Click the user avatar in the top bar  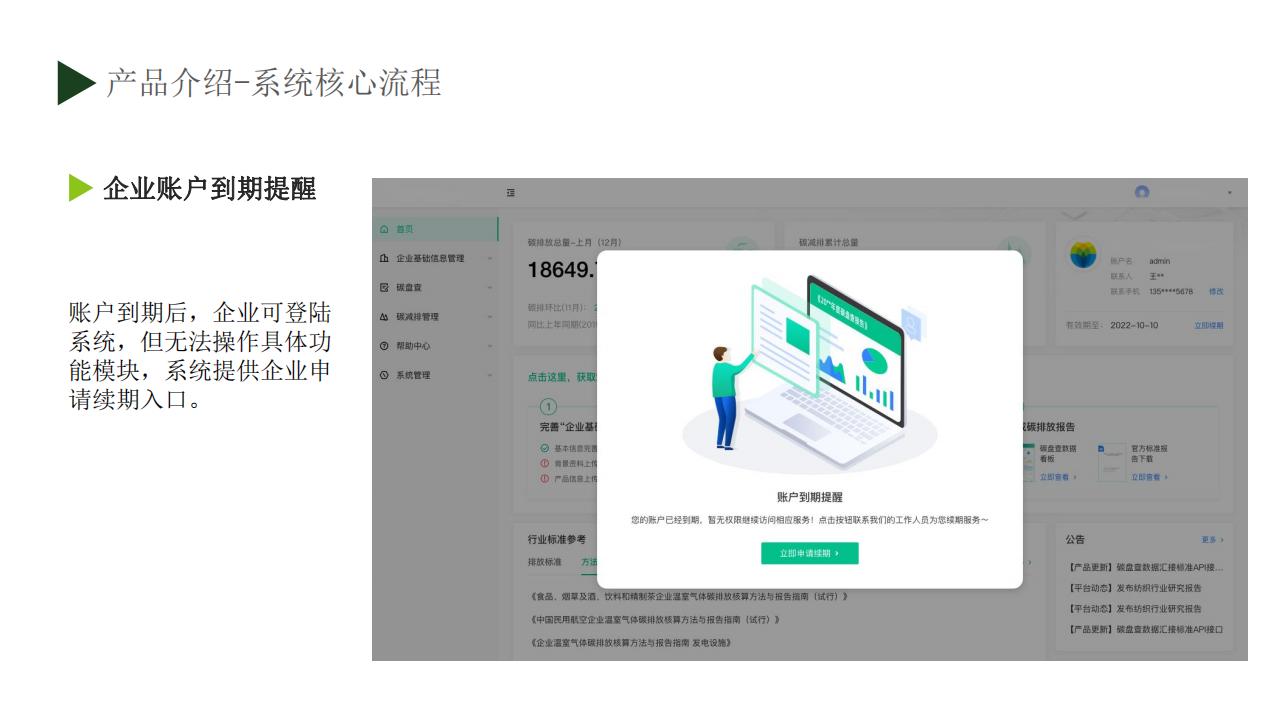[1142, 192]
